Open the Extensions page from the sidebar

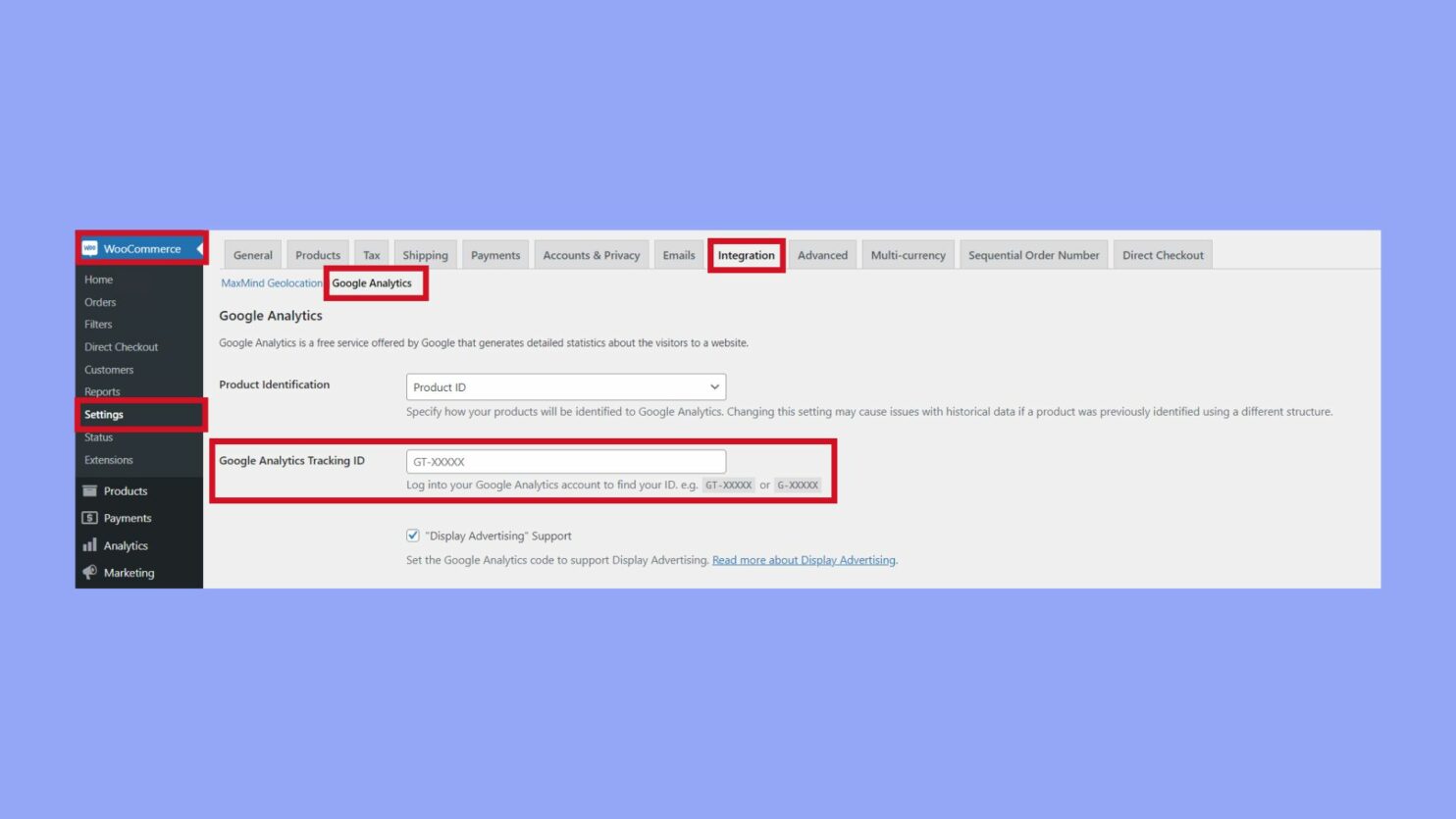(108, 459)
